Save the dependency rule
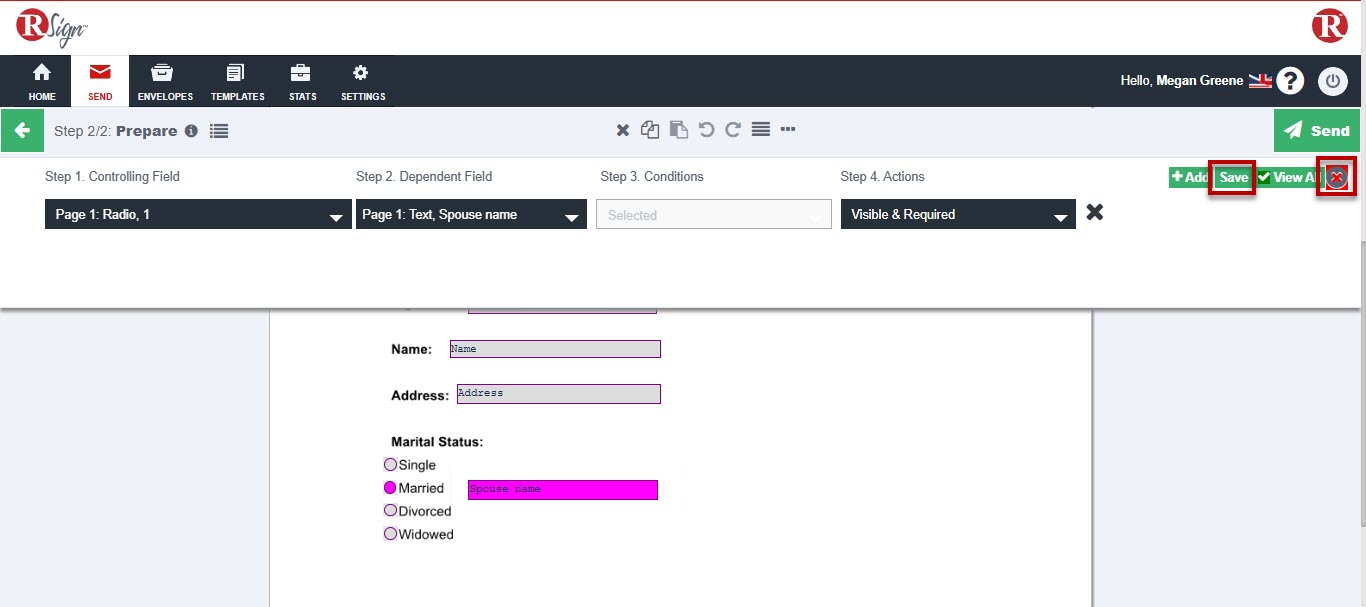 (x=1232, y=177)
